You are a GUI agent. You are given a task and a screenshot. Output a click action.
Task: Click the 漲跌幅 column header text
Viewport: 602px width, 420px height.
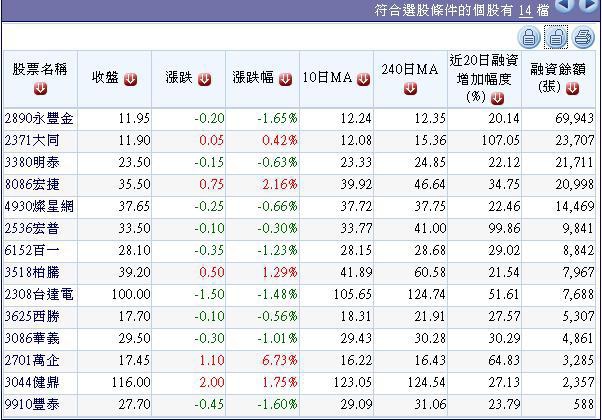click(253, 78)
